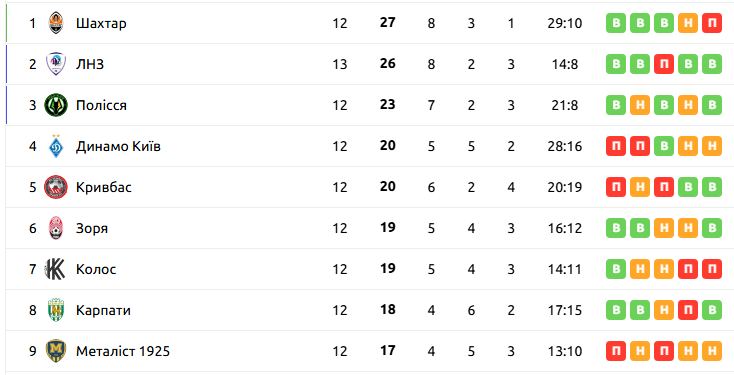Open the Шахтар team name link
Viewport: 734px width, 375px height.
tap(101, 23)
